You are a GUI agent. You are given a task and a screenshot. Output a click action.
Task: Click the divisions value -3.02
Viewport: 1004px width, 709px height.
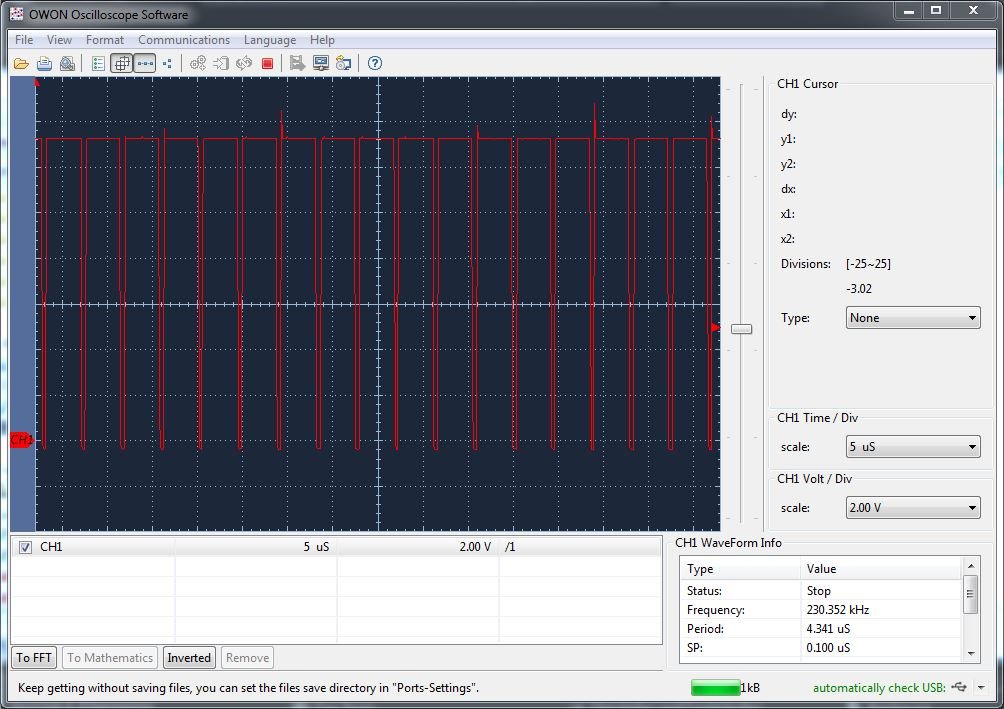point(859,289)
